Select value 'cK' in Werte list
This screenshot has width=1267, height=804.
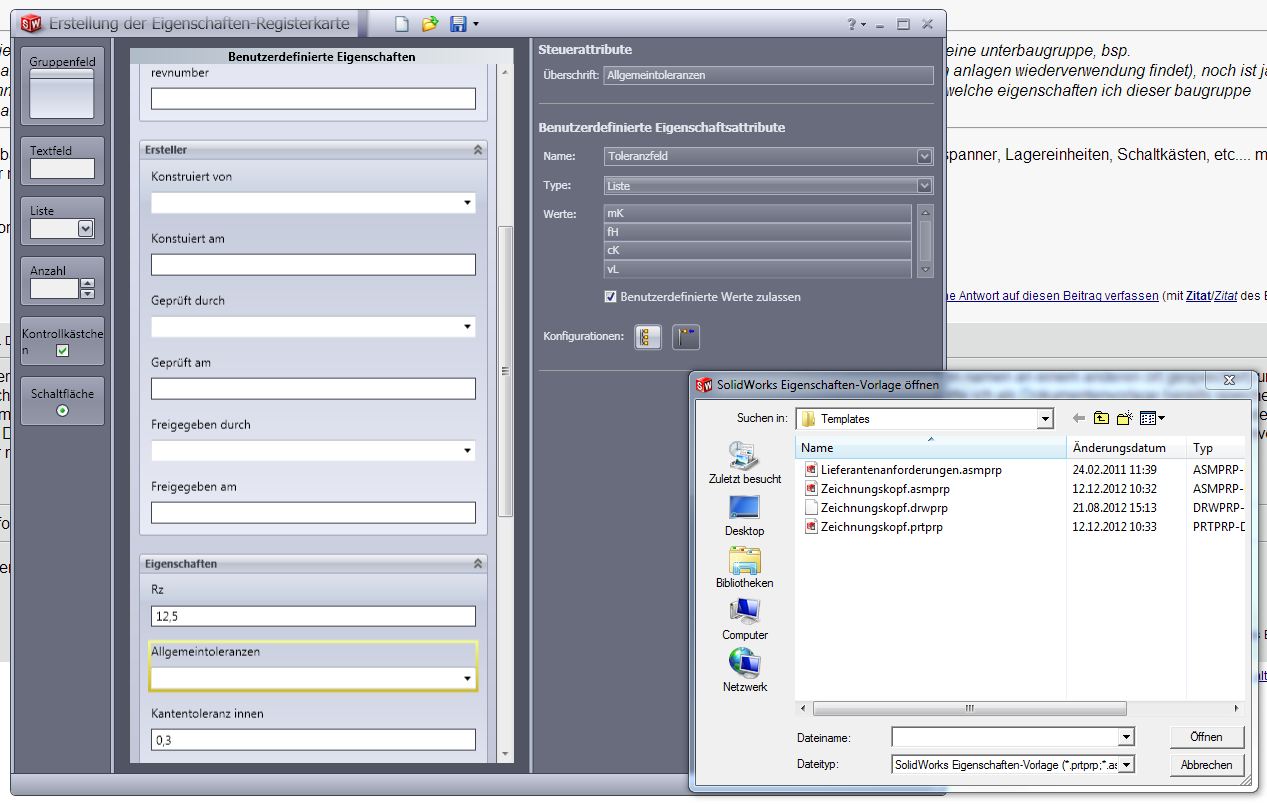(758, 250)
